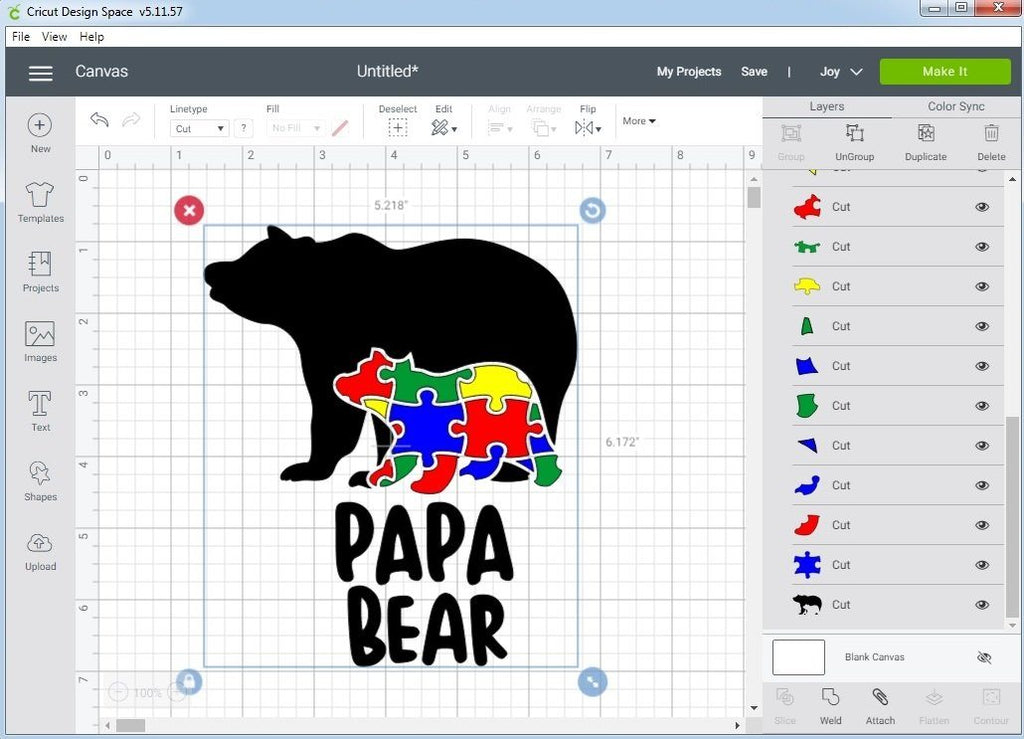Open the Fill dropdown
1024x739 pixels.
click(295, 128)
